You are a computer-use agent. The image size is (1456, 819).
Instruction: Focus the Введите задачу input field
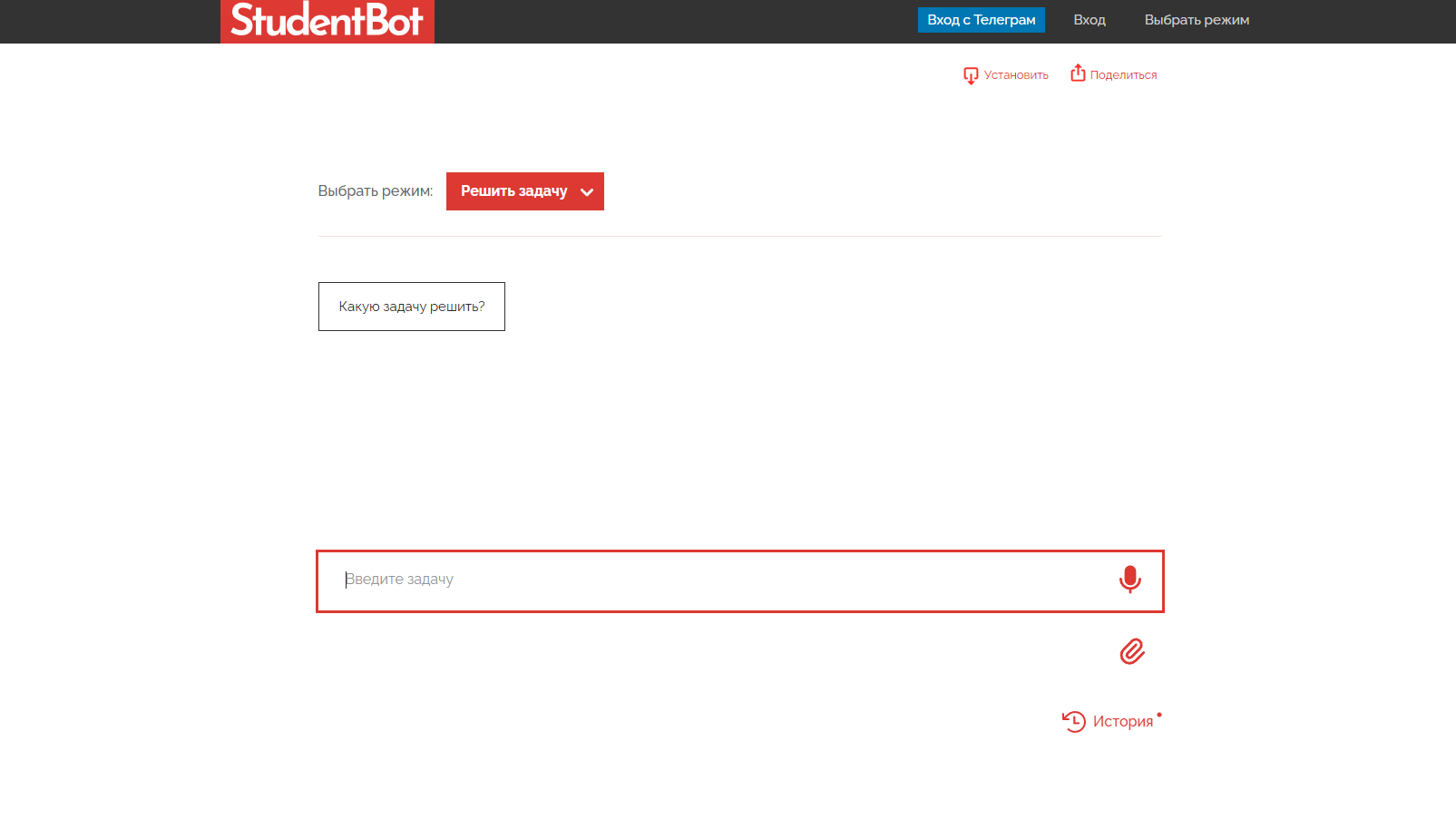click(x=717, y=580)
